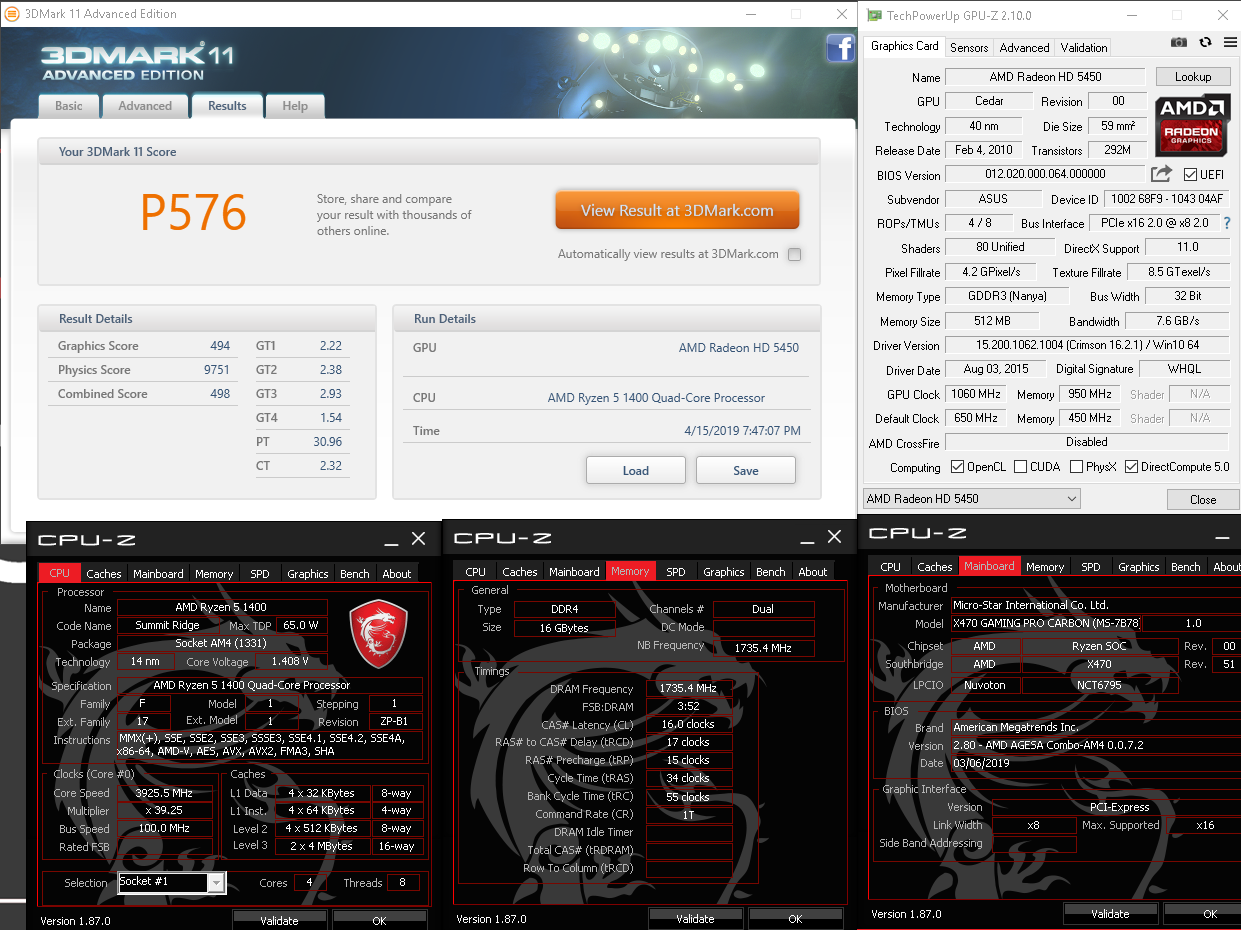Image resolution: width=1241 pixels, height=930 pixels.
Task: Click Validate in the right CPU-Z window
Action: [x=1110, y=913]
